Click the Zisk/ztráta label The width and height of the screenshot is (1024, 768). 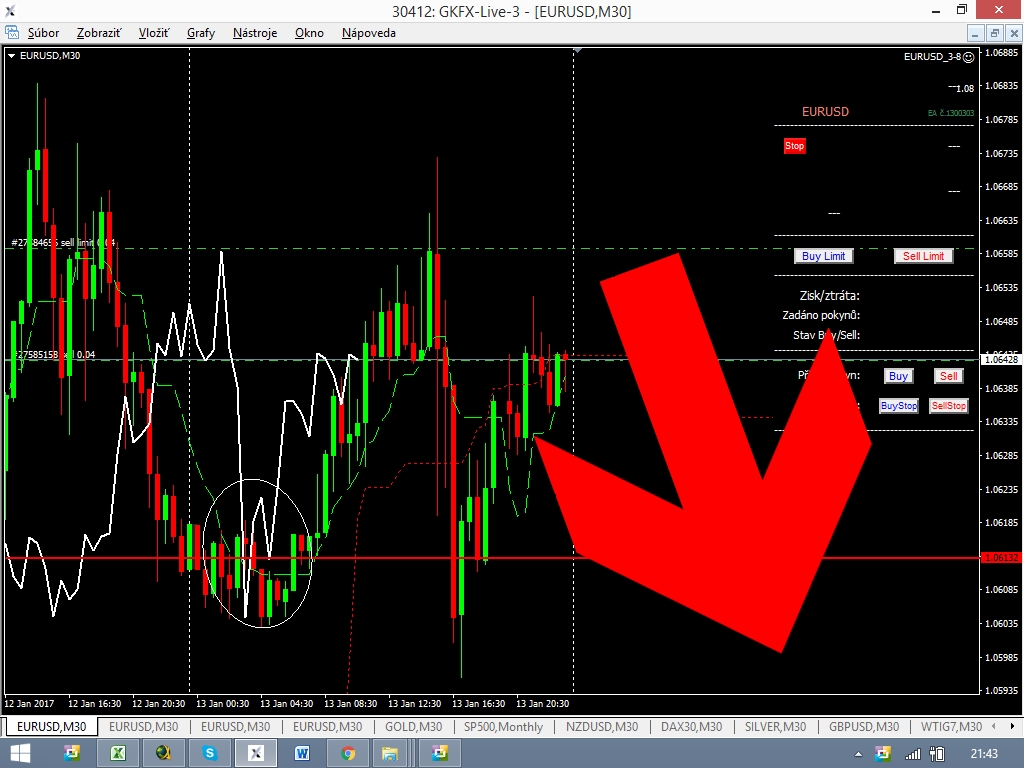829,296
